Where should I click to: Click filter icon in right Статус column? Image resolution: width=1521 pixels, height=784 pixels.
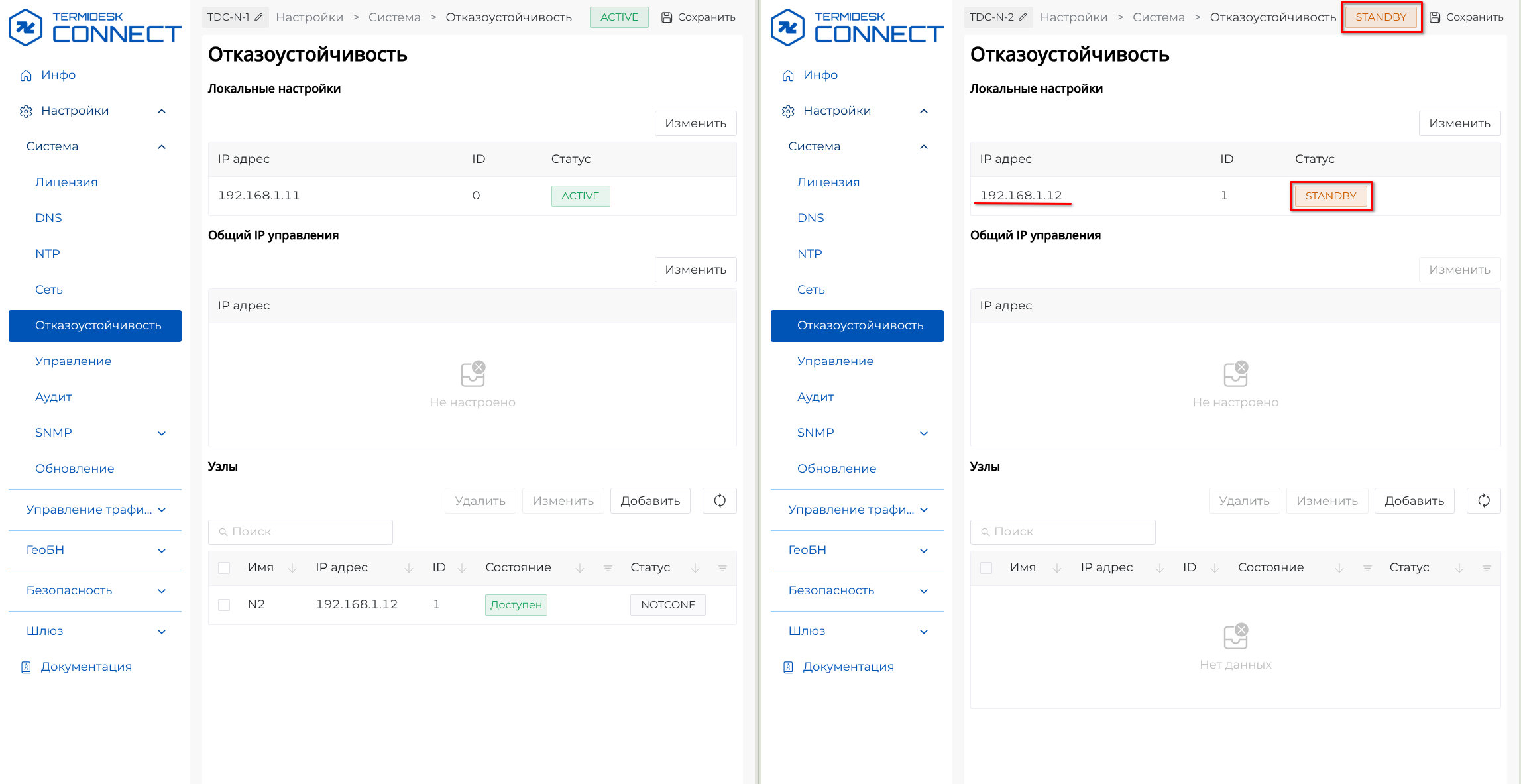click(1487, 568)
